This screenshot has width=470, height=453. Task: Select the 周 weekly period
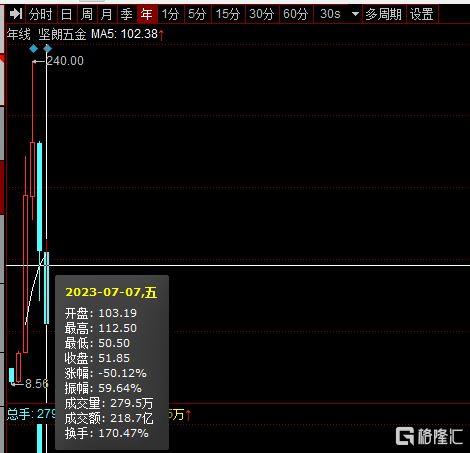point(87,14)
